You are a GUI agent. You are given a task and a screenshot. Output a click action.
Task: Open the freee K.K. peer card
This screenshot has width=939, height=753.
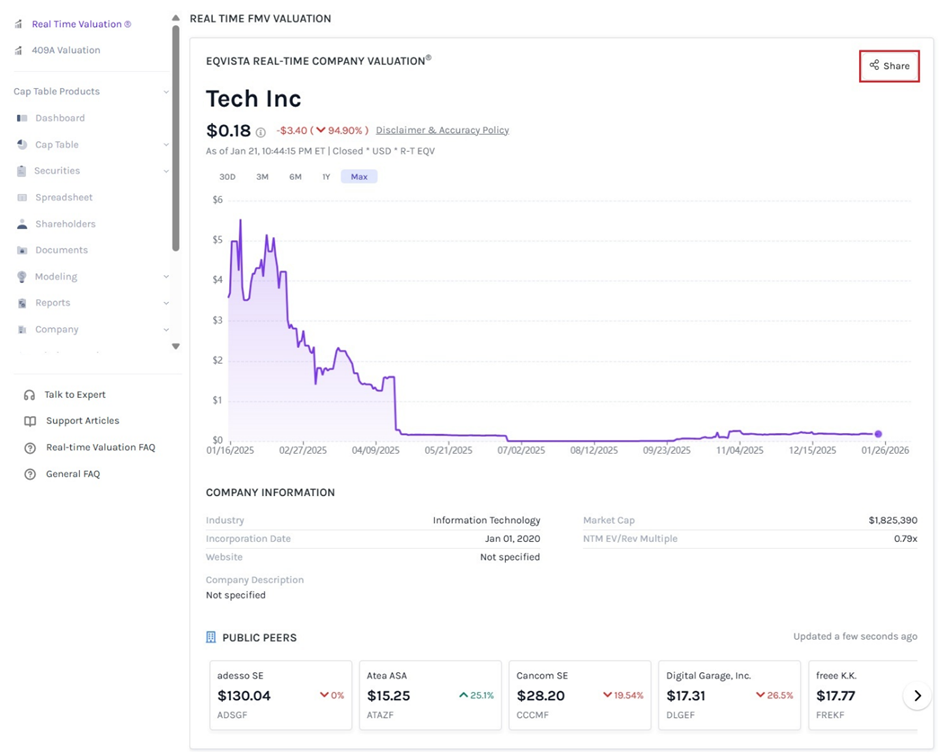coord(863,695)
